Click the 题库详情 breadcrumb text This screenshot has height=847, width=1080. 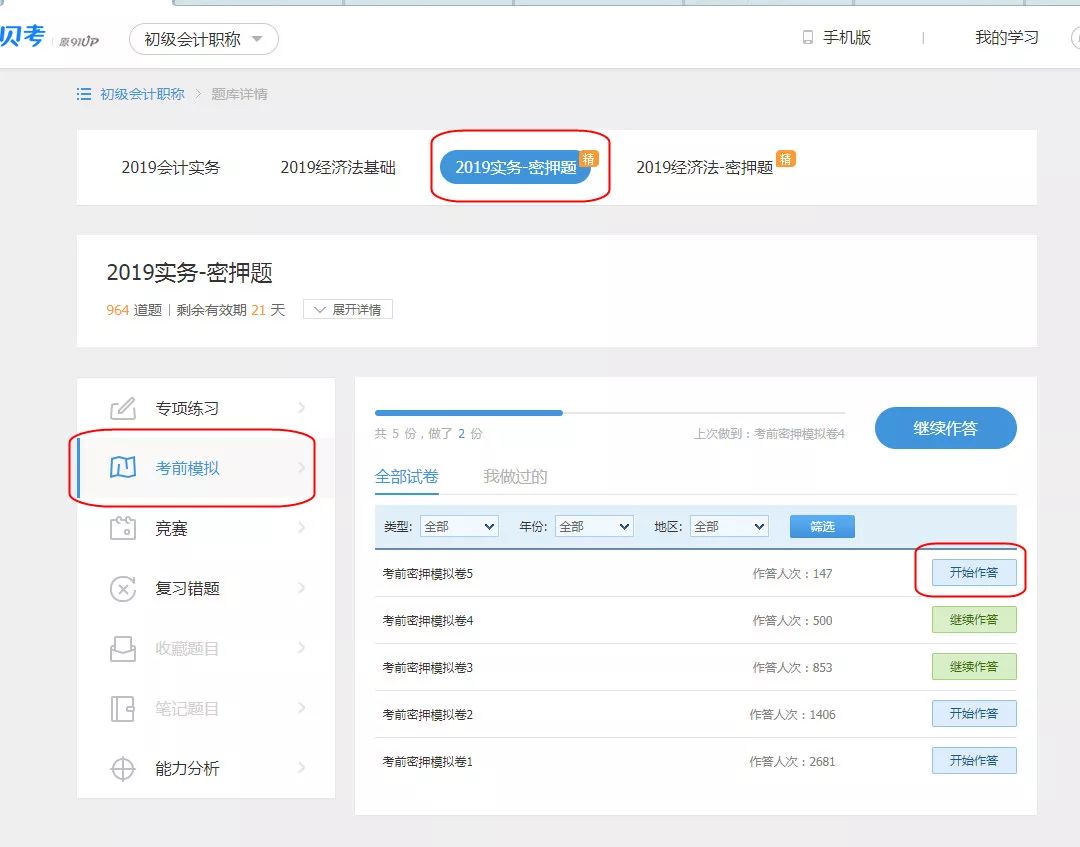pos(239,94)
